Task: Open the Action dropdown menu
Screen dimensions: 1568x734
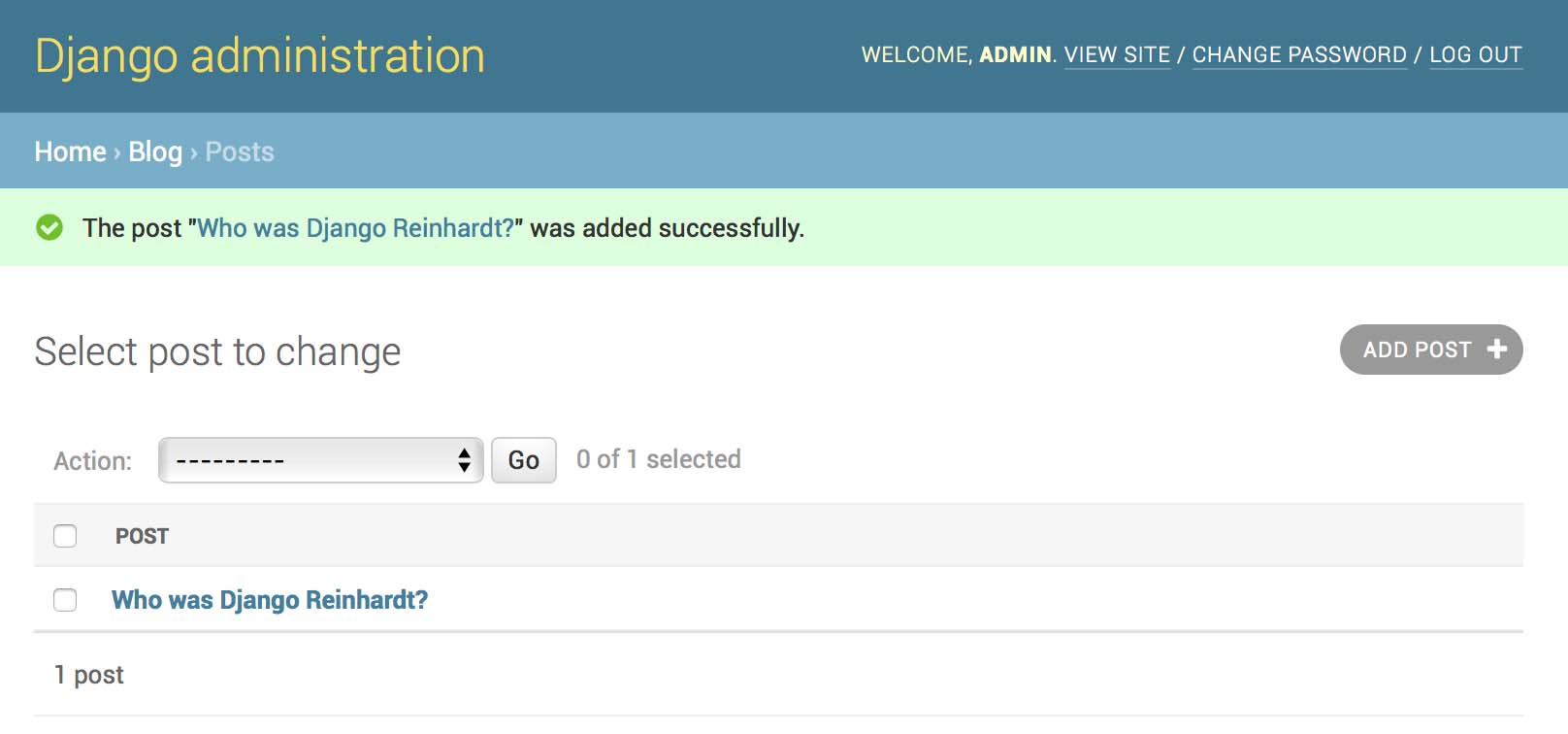Action: click(320, 460)
